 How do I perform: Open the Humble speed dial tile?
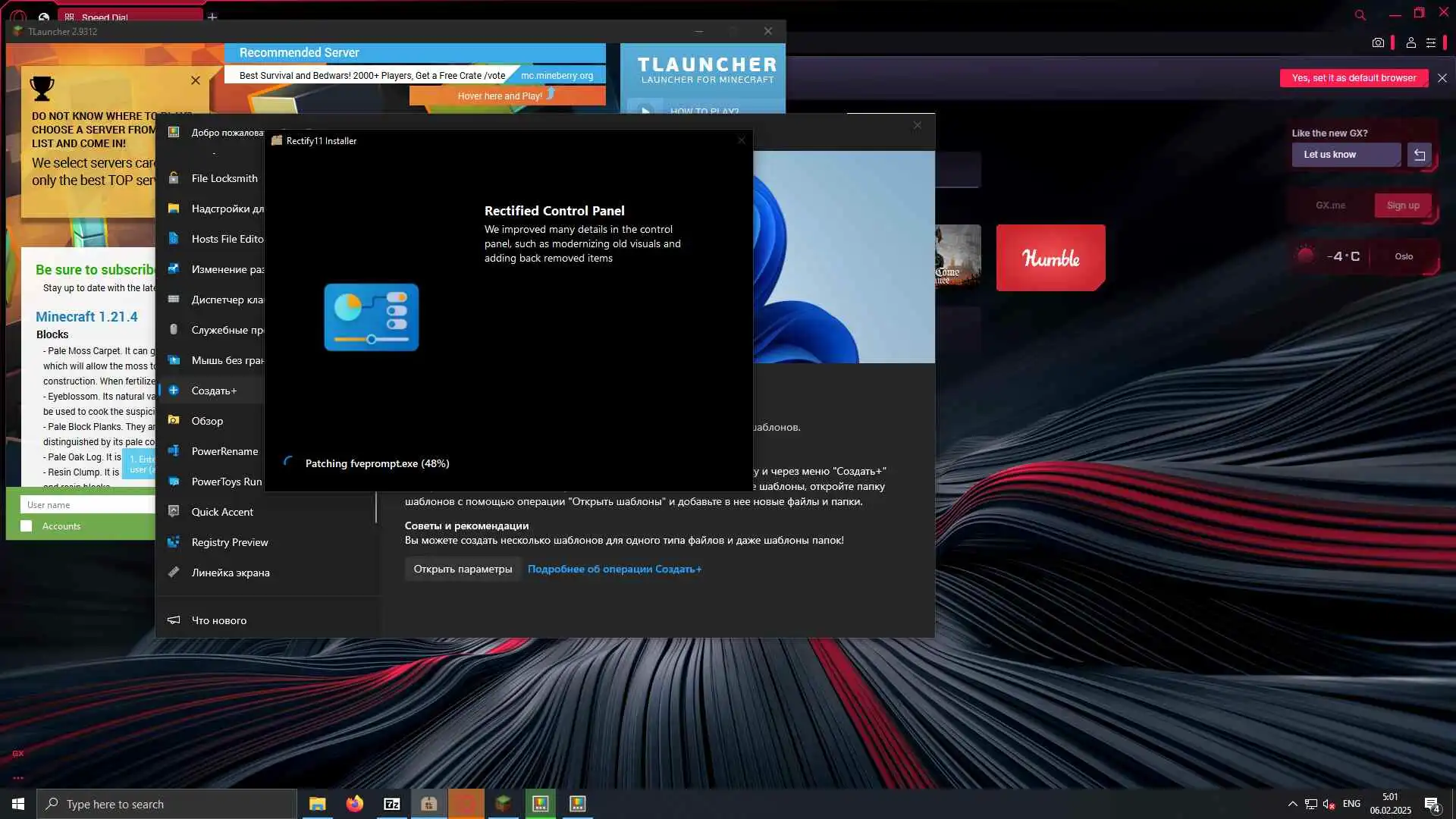[x=1050, y=258]
